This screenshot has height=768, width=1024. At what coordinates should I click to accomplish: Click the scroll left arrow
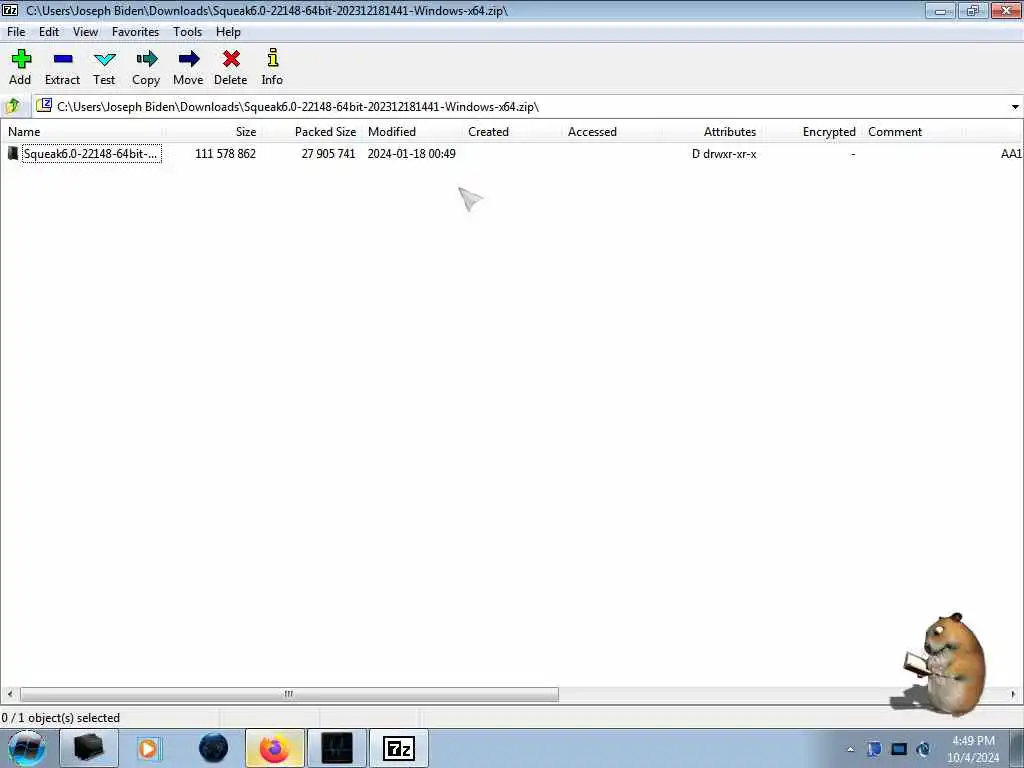click(10, 694)
